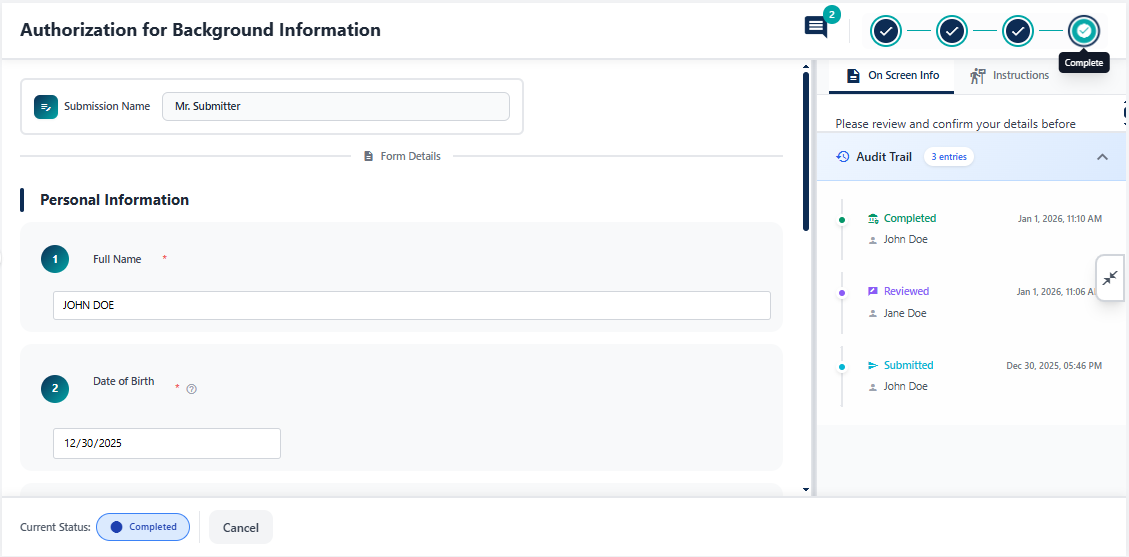
Task: Collapse the Audit Trail section chevron
Action: pos(1102,157)
